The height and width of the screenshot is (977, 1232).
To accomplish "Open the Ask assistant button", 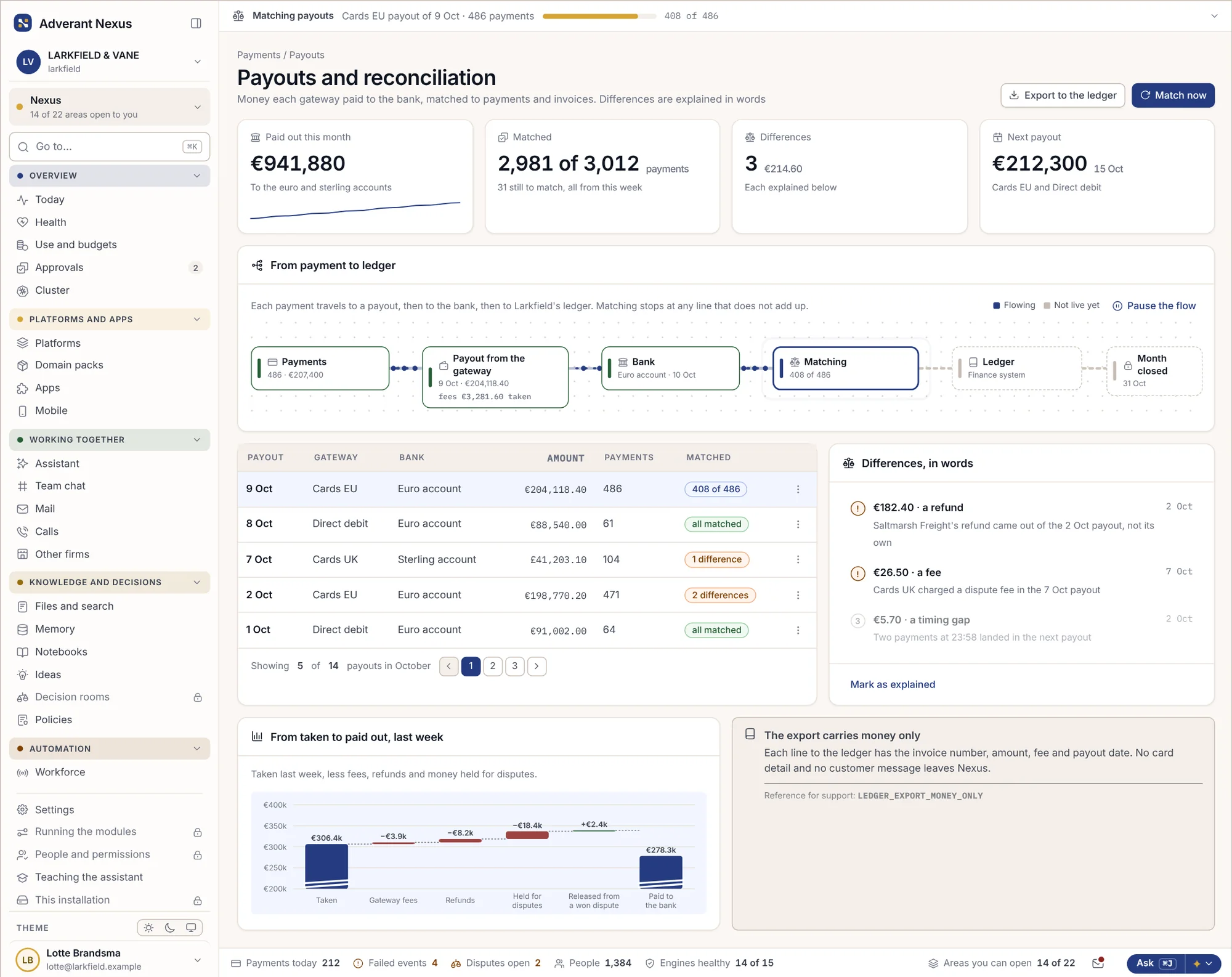I will pos(1156,963).
